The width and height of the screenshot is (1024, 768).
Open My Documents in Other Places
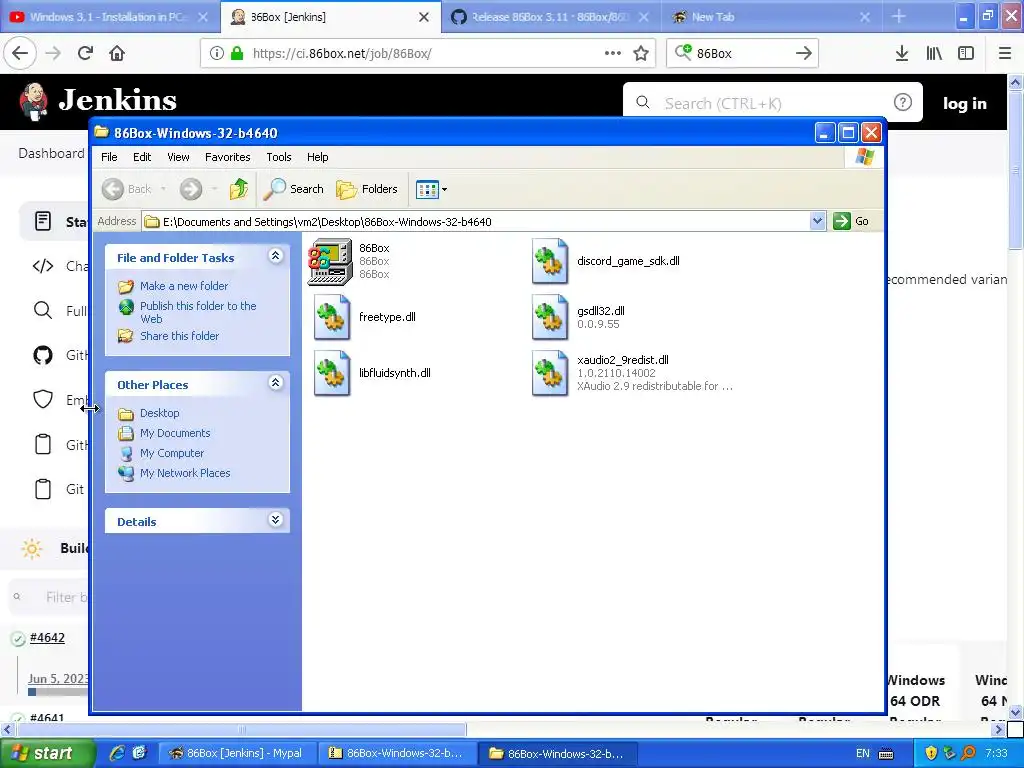175,433
